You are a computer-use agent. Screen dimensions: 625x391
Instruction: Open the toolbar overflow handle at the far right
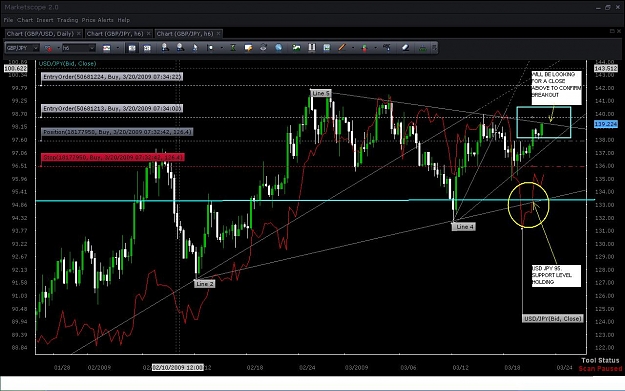[434, 48]
